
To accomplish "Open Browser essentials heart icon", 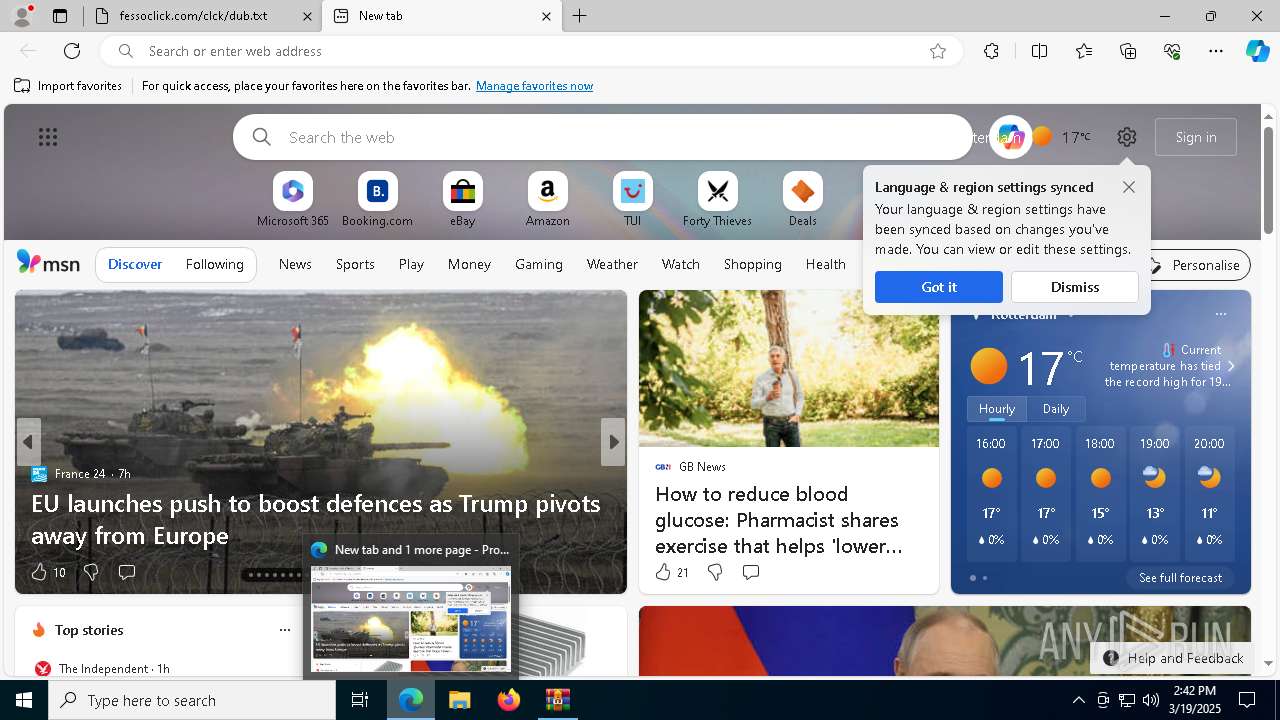I will [x=1172, y=51].
